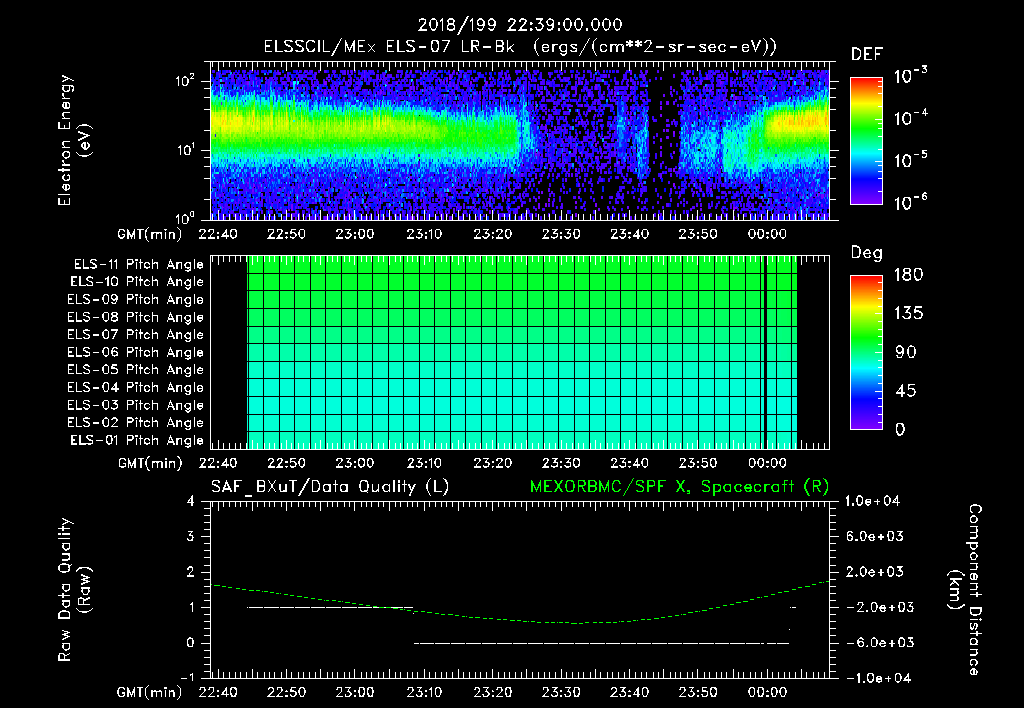Image resolution: width=1024 pixels, height=708 pixels.
Task: Click the black vertical marker in pitch angle panel
Action: point(765,352)
